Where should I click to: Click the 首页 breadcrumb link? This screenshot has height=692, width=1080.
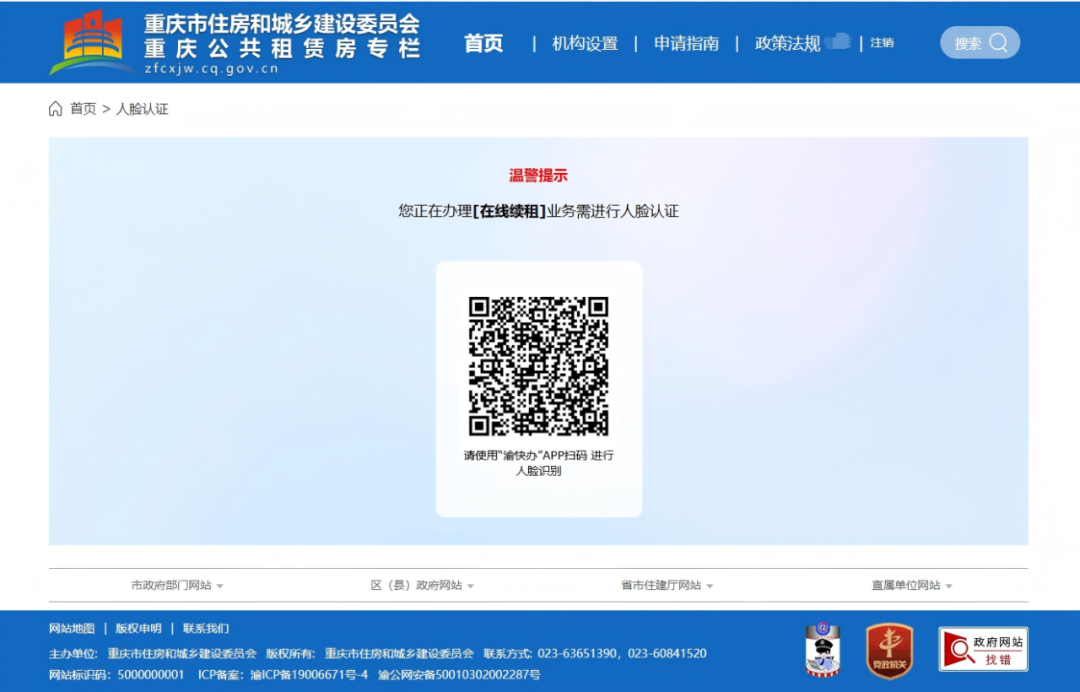click(83, 109)
